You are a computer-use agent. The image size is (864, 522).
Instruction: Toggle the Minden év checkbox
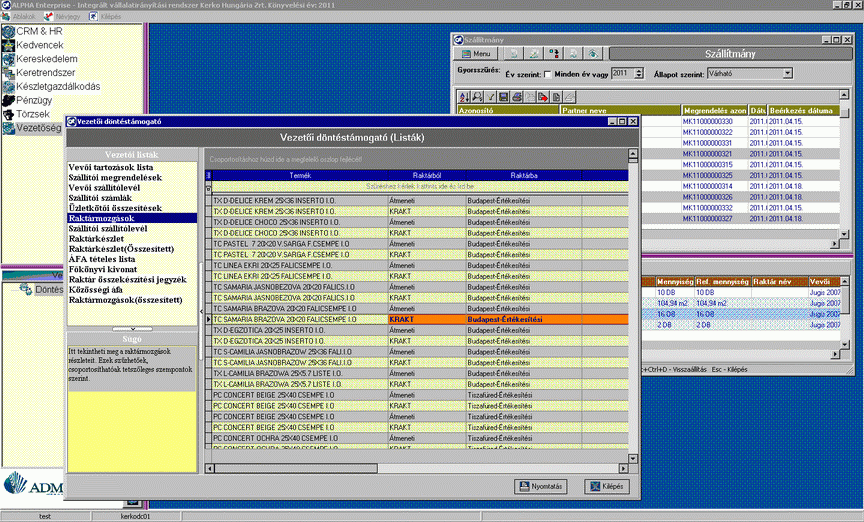548,74
